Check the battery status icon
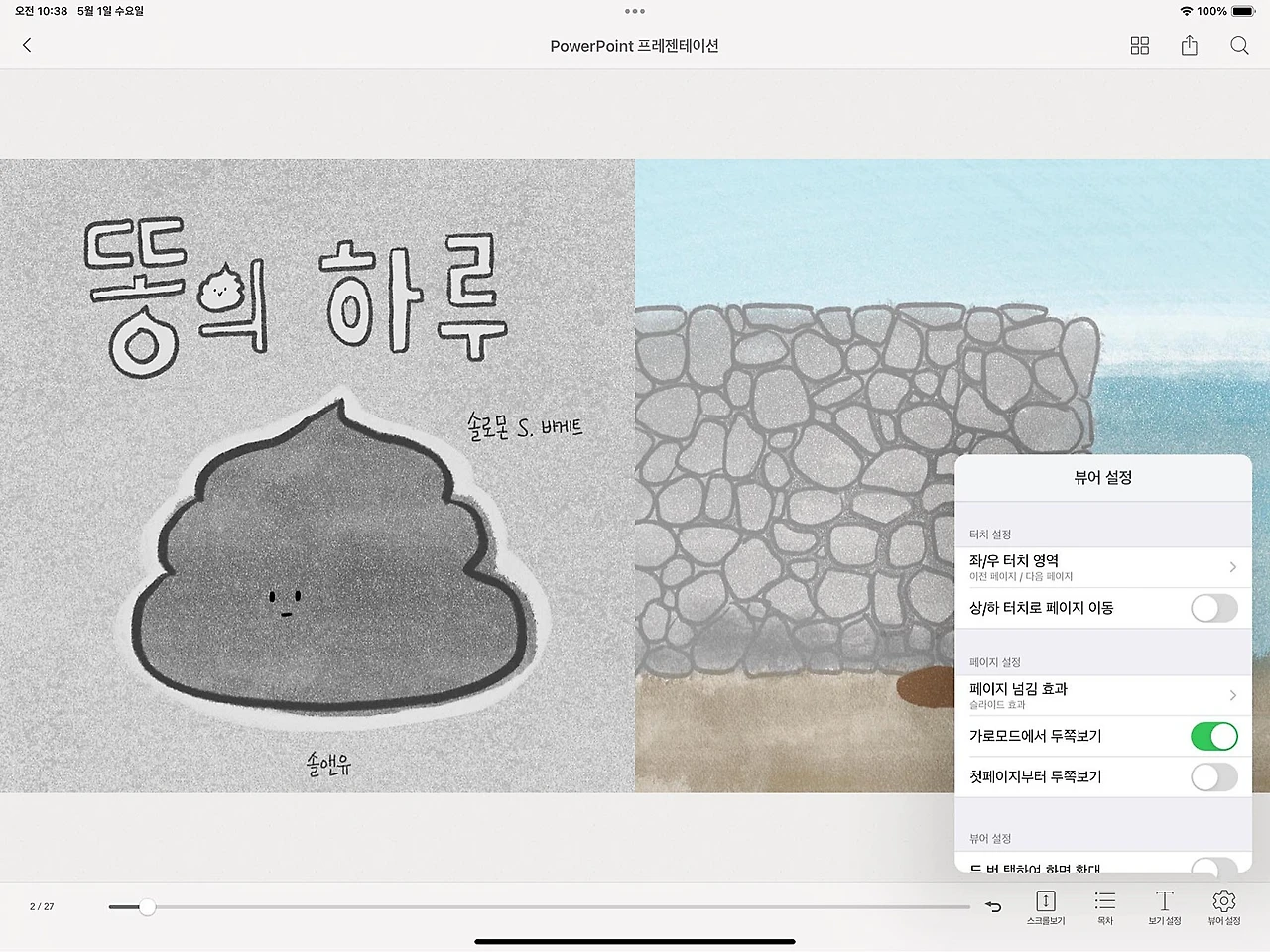1270x952 pixels. [1243, 11]
